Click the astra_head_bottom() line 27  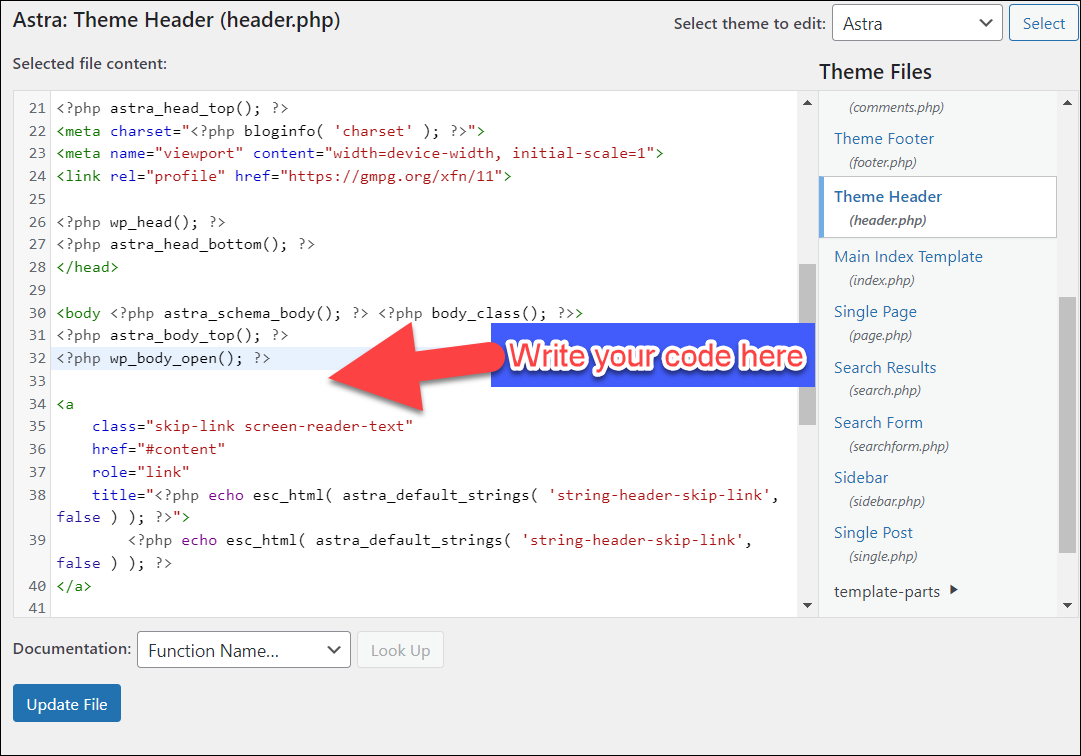(185, 245)
